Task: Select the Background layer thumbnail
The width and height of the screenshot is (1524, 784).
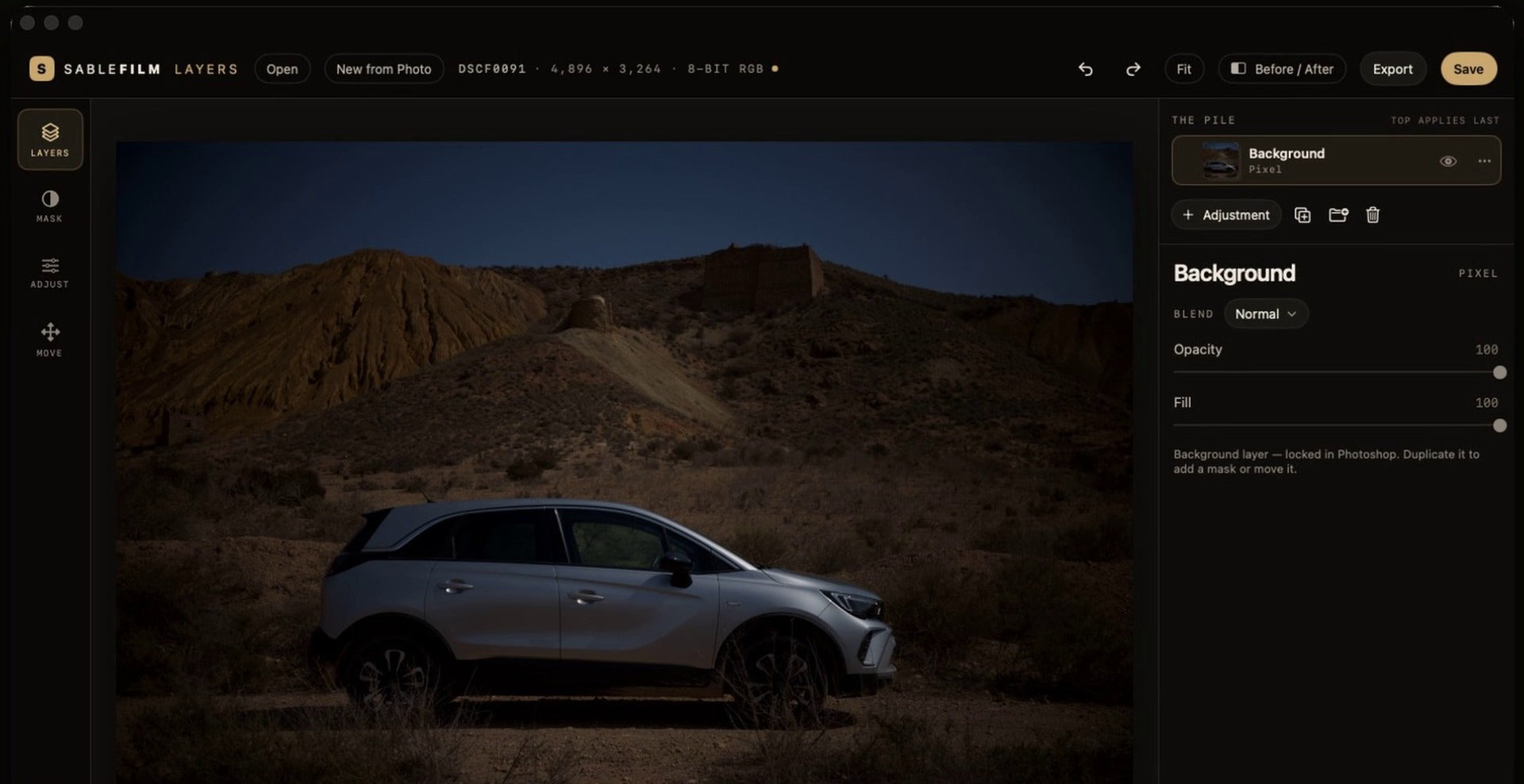Action: (x=1220, y=160)
